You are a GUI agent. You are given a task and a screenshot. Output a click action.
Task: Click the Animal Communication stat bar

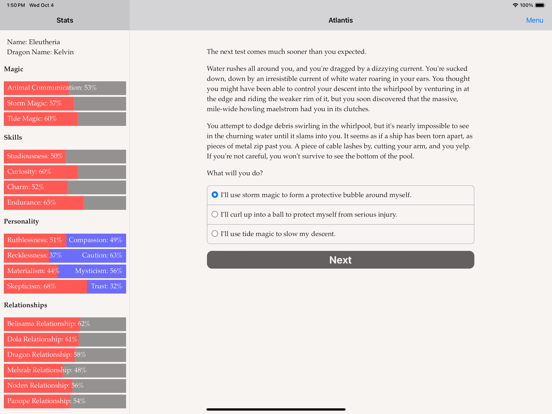[x=65, y=88]
